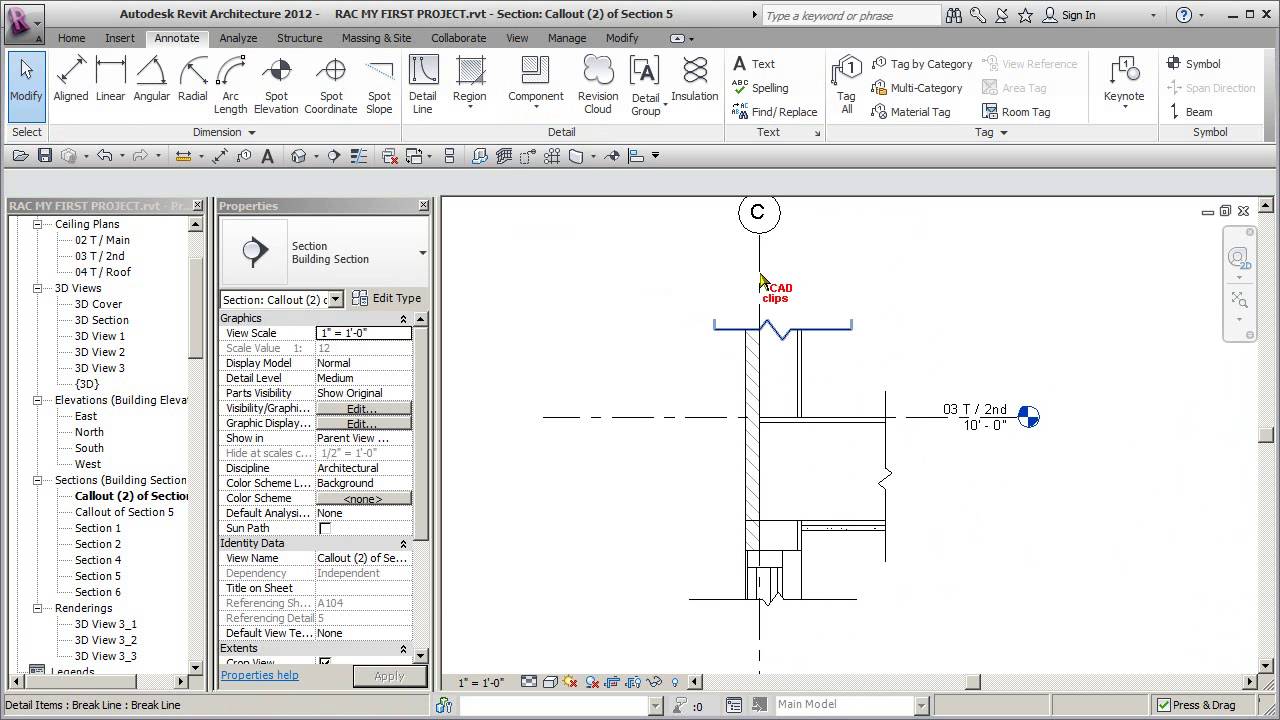Start the Detail Line tool
1280x720 pixels.
click(x=423, y=84)
